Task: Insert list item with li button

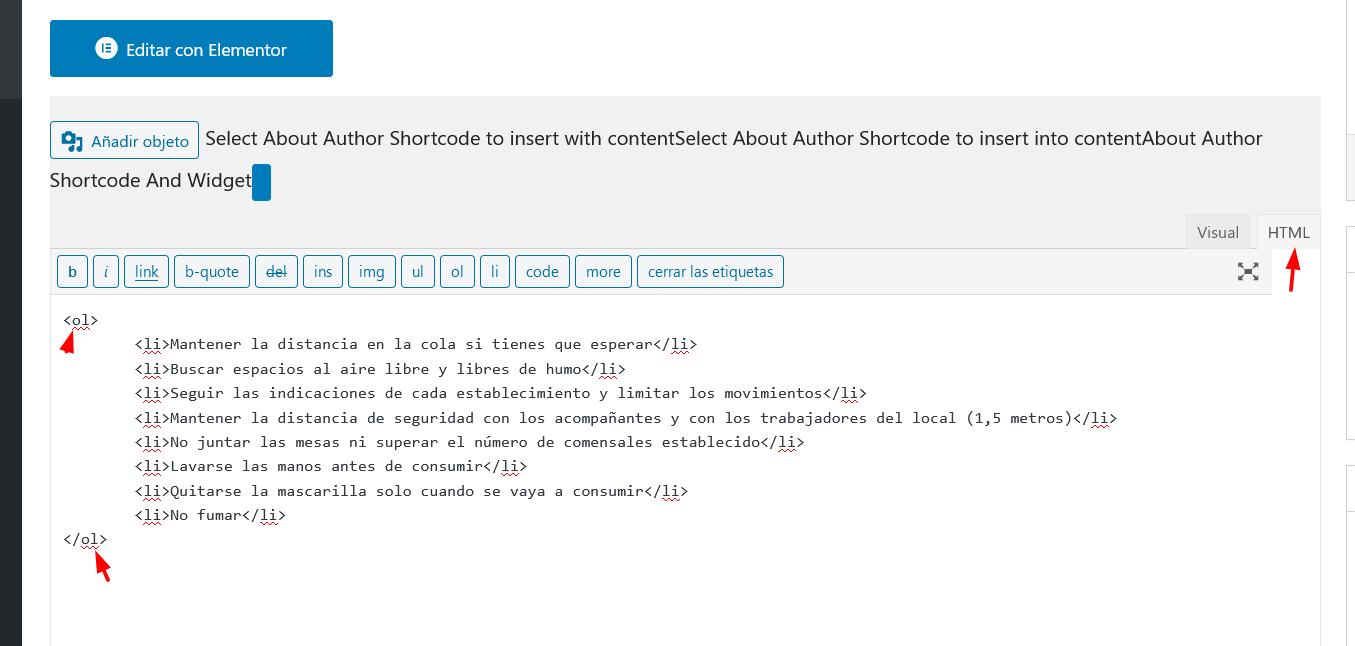Action: click(x=495, y=272)
